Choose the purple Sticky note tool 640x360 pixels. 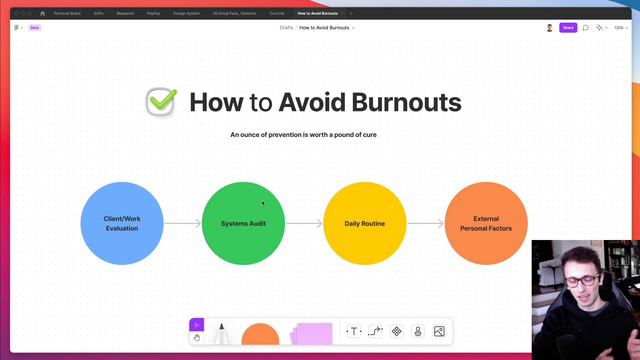tap(311, 333)
